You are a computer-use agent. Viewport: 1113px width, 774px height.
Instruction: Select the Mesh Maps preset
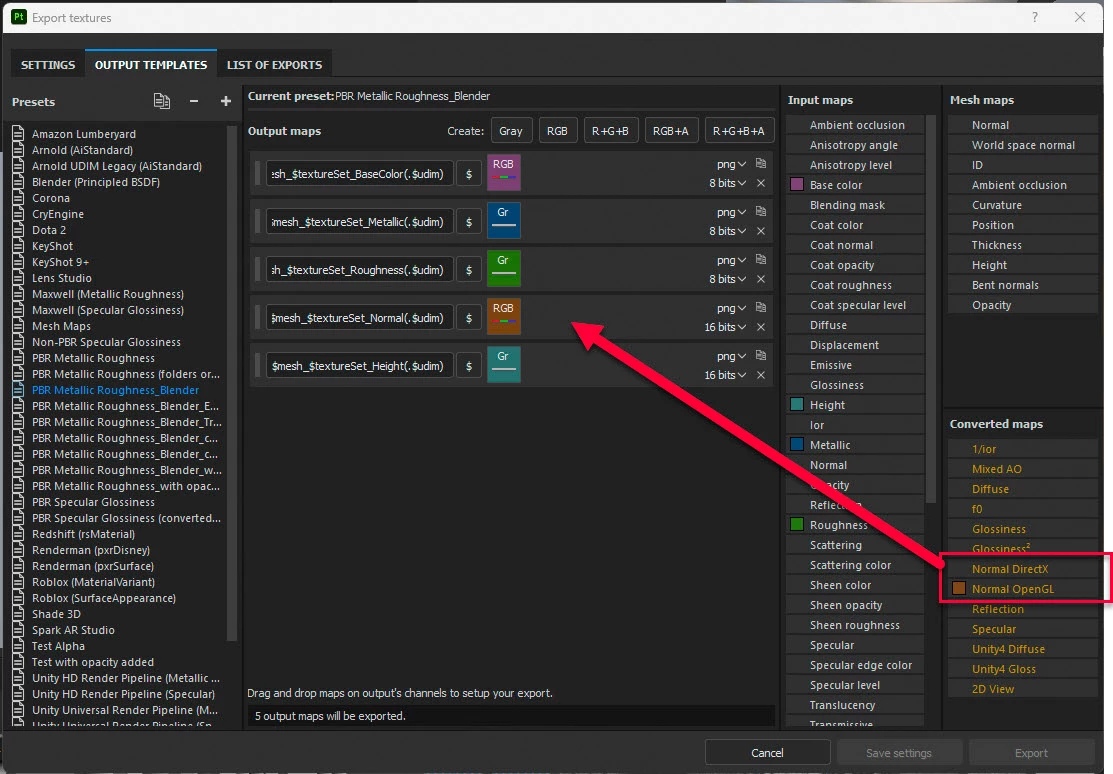61,326
